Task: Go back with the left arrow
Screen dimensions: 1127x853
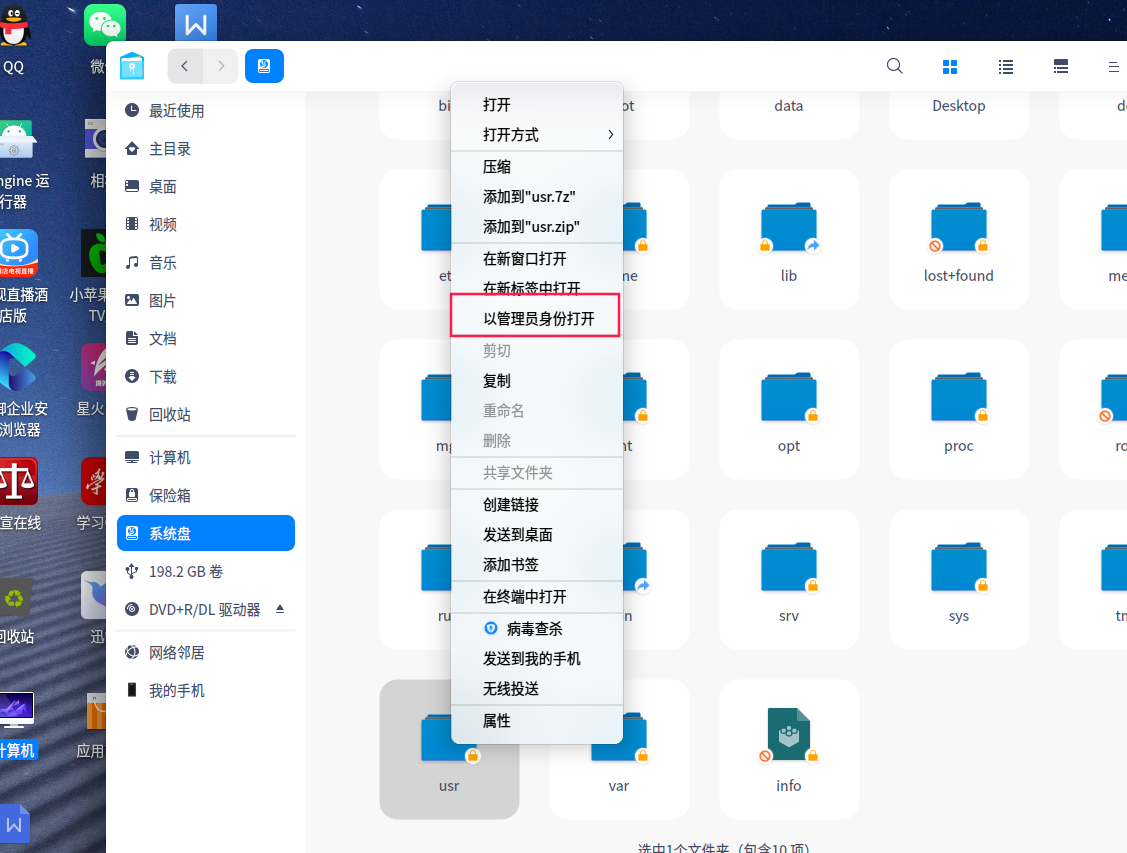Action: coord(185,66)
